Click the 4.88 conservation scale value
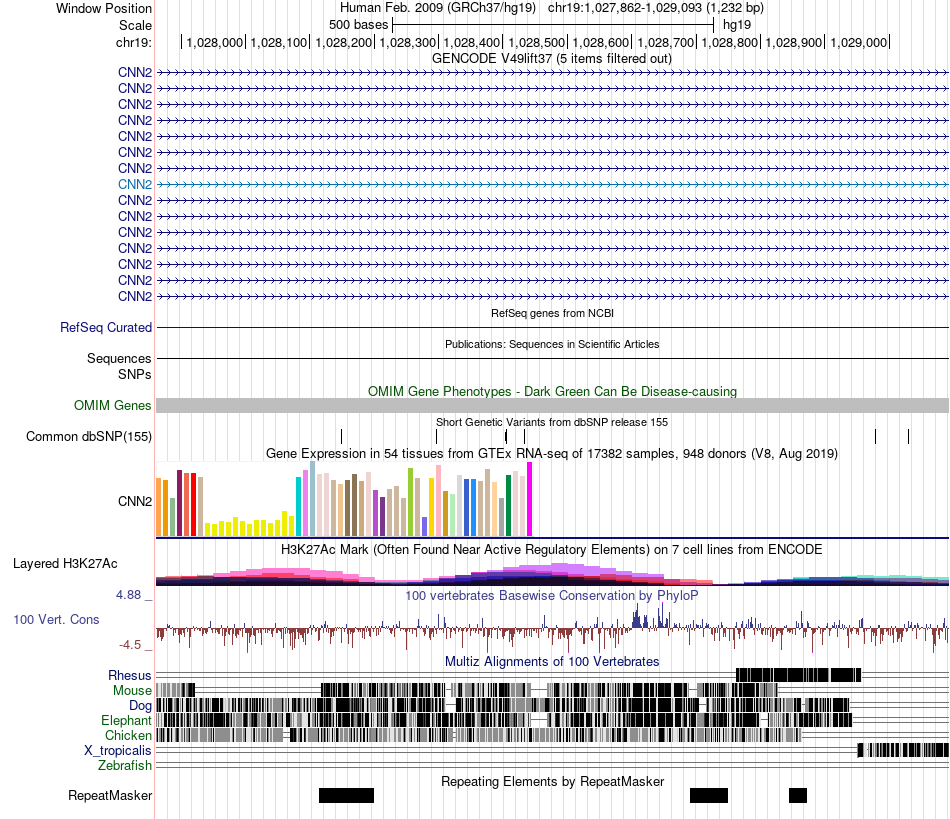 [128, 595]
